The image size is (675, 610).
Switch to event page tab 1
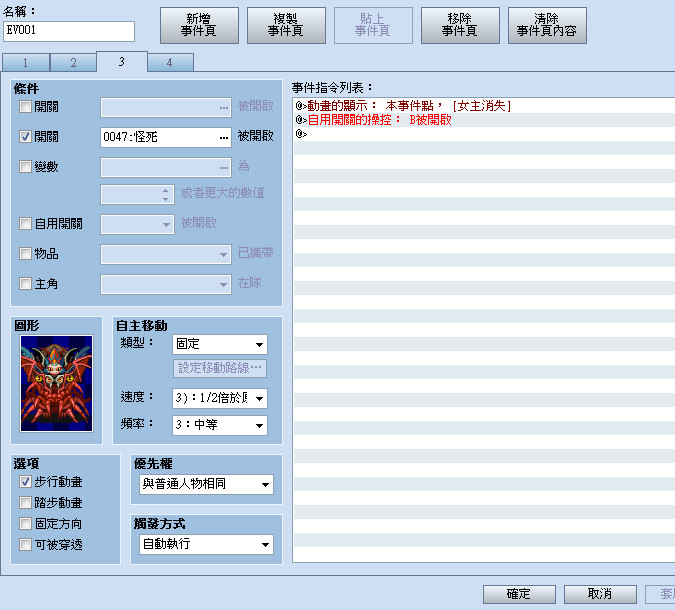tap(25, 63)
